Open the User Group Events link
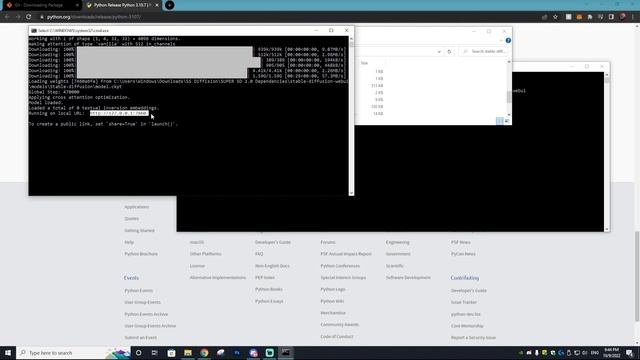Screen dimensions: 640x360 [x=142, y=302]
